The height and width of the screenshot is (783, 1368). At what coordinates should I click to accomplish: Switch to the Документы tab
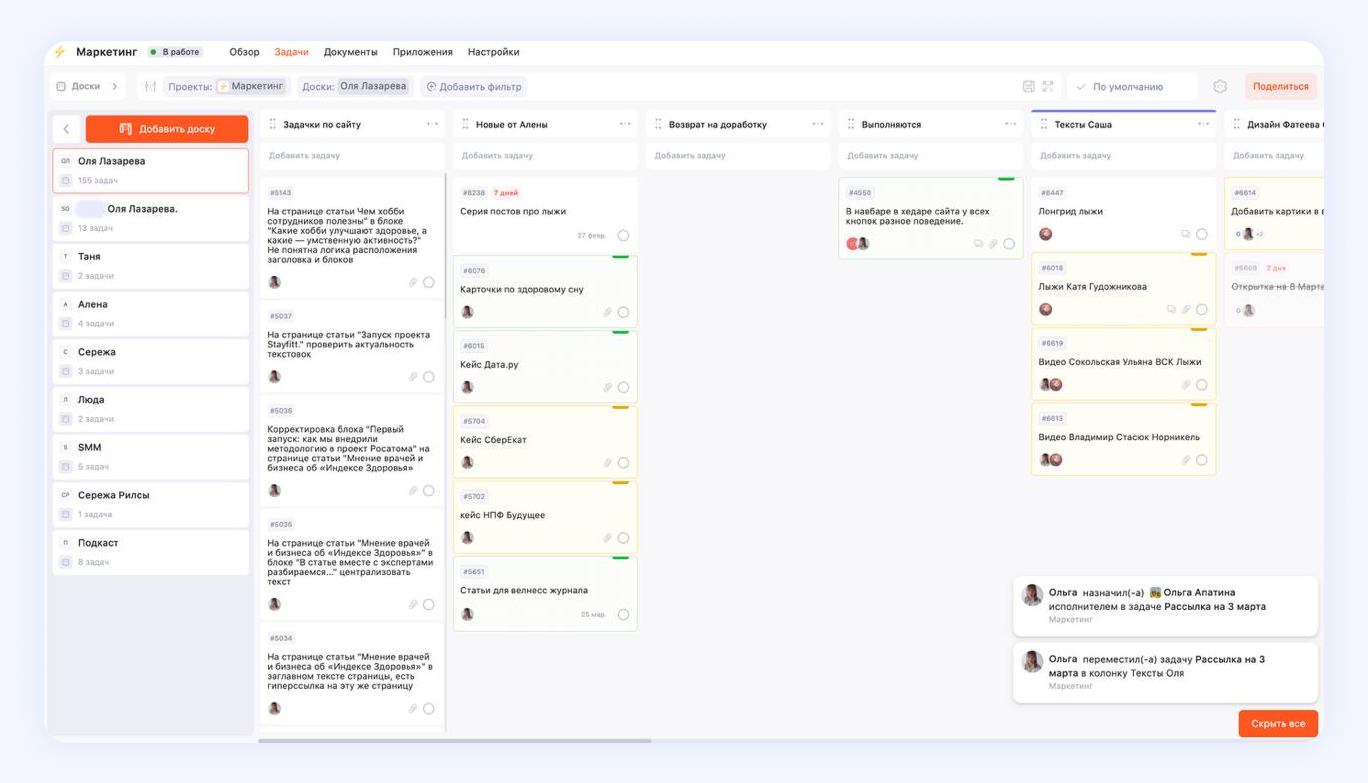click(350, 52)
